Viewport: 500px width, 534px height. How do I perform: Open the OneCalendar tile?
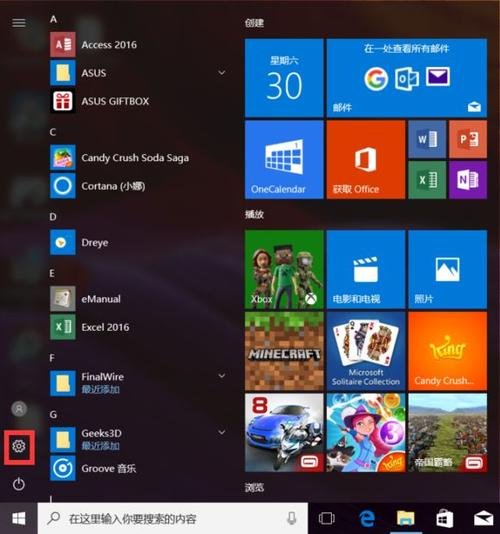click(284, 159)
